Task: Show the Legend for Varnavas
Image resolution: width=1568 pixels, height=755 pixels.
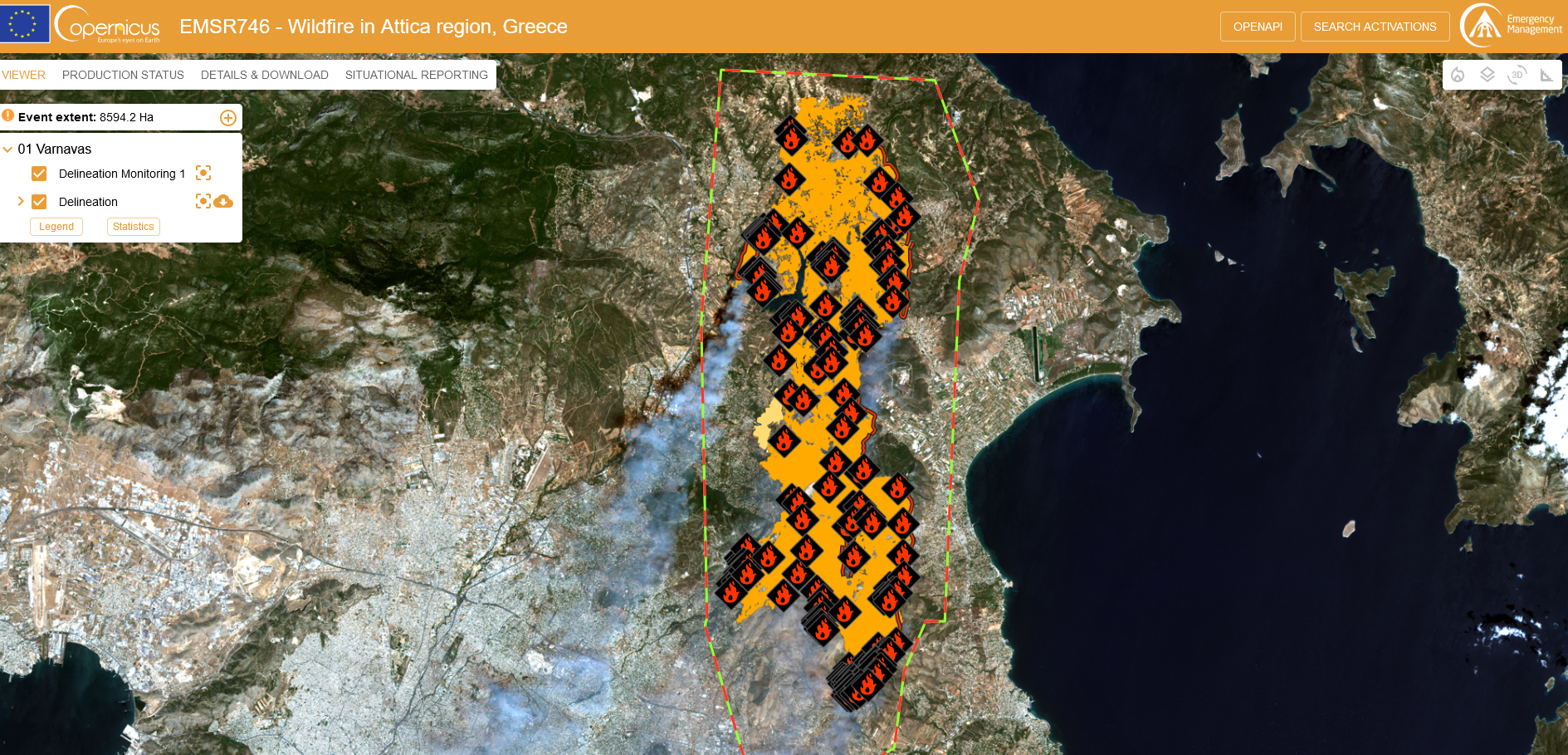Action: [56, 227]
